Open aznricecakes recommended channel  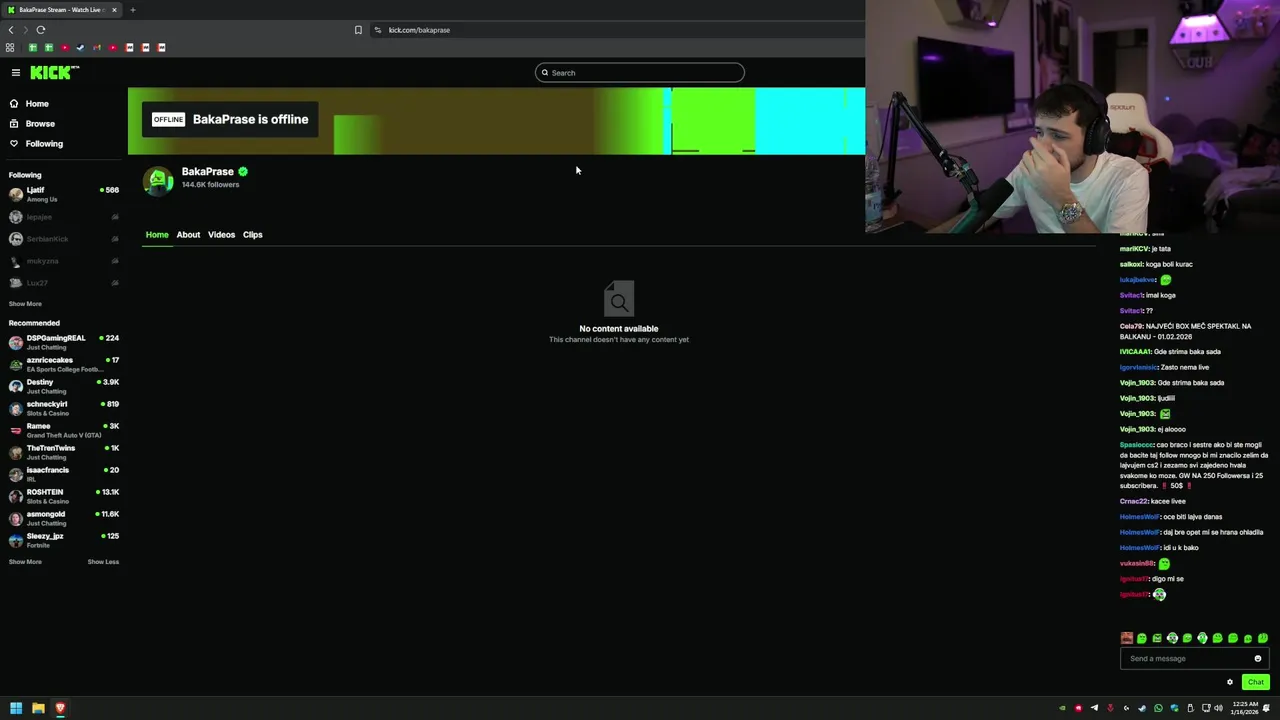[62, 364]
